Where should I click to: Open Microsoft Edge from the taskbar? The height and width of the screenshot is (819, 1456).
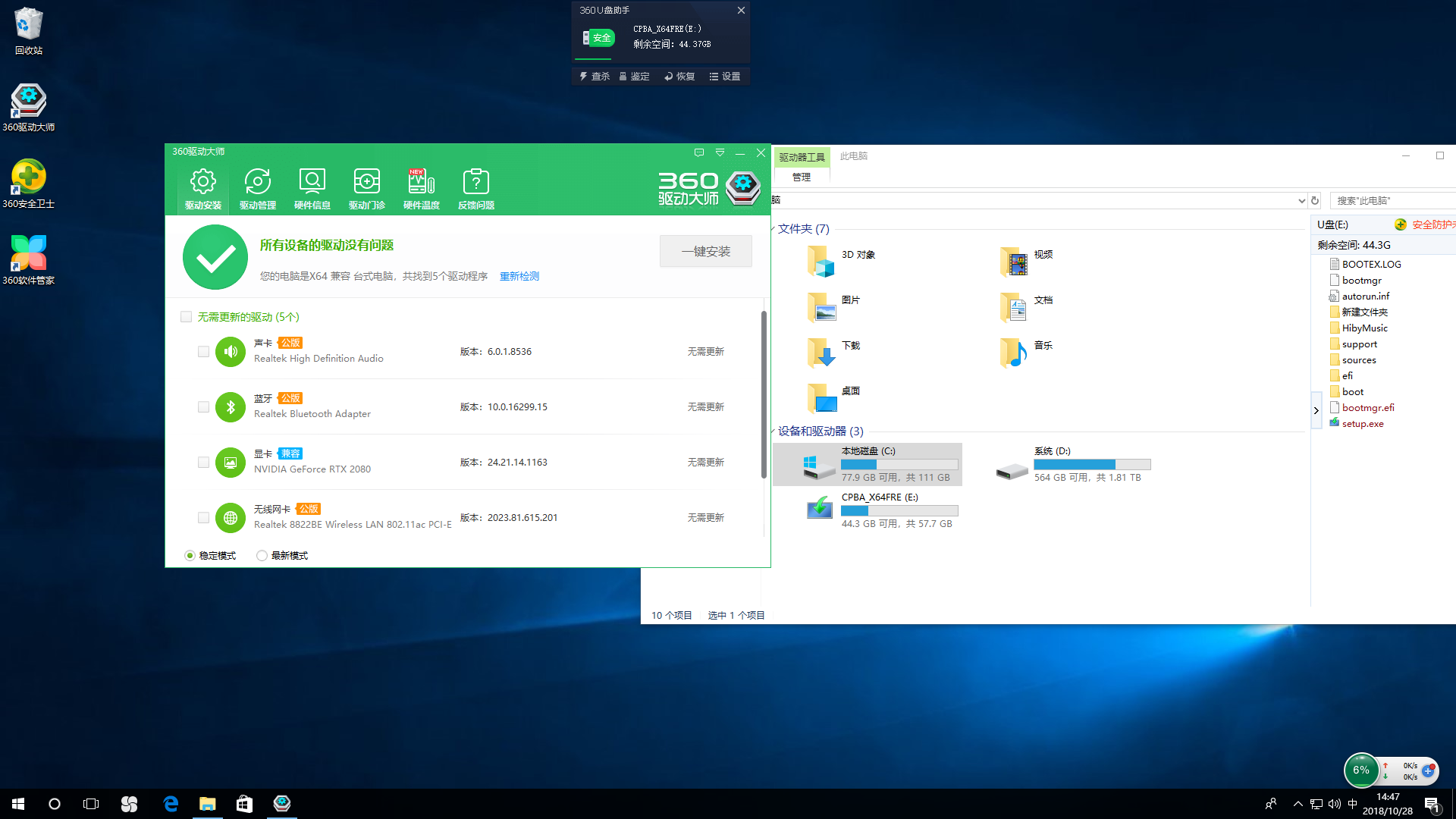coord(171,804)
